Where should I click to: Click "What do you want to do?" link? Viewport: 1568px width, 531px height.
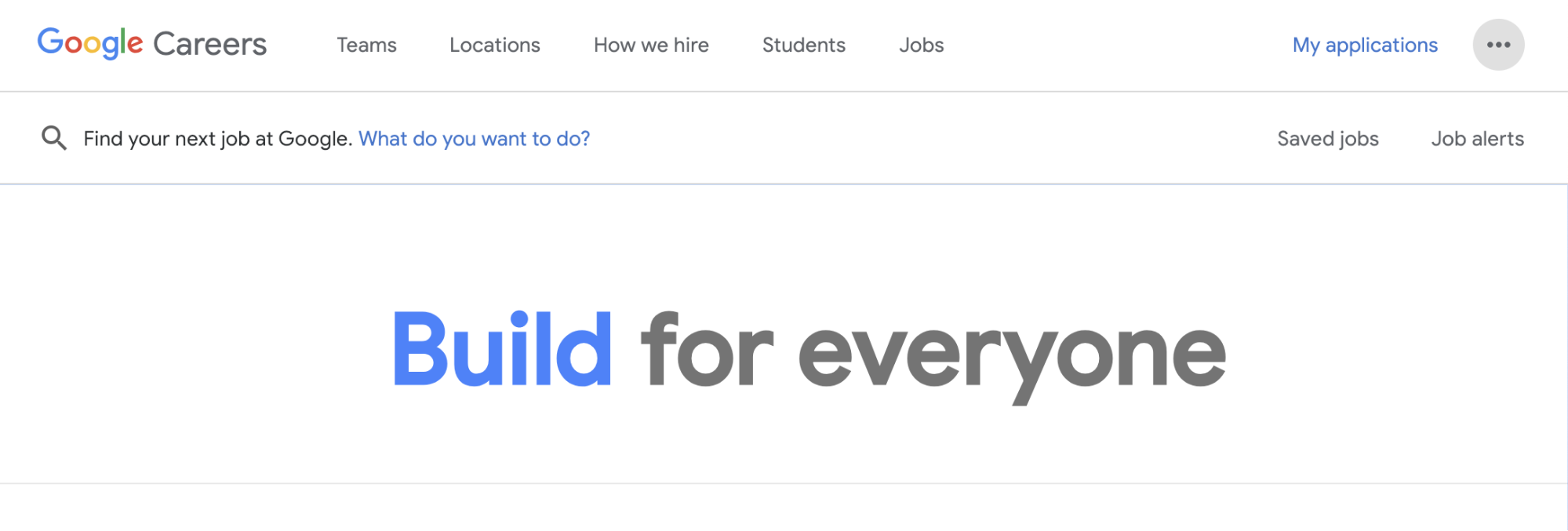coord(474,139)
